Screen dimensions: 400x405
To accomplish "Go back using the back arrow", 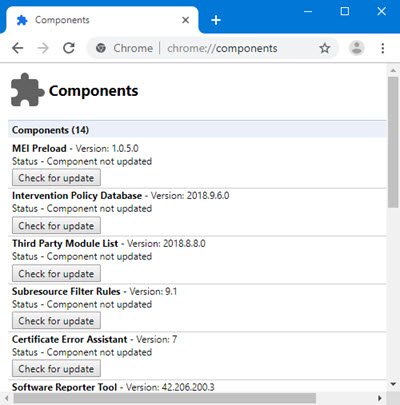I will [18, 48].
